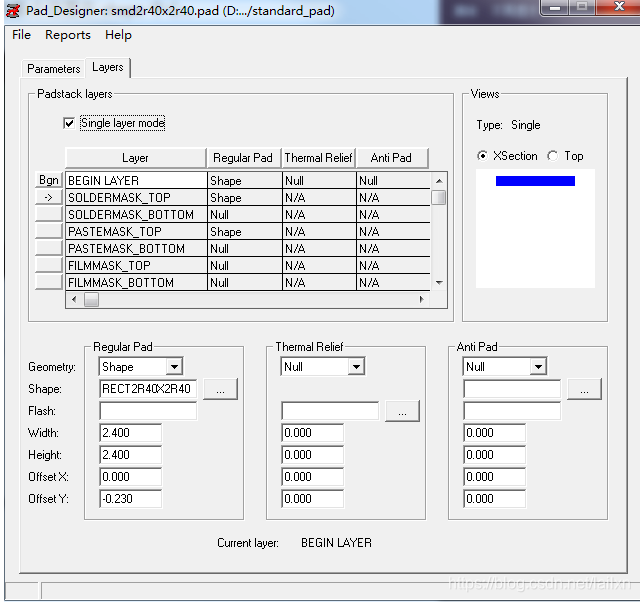The height and width of the screenshot is (602, 640).
Task: Open the Regular Pad Geometry dropdown
Action: point(173,367)
